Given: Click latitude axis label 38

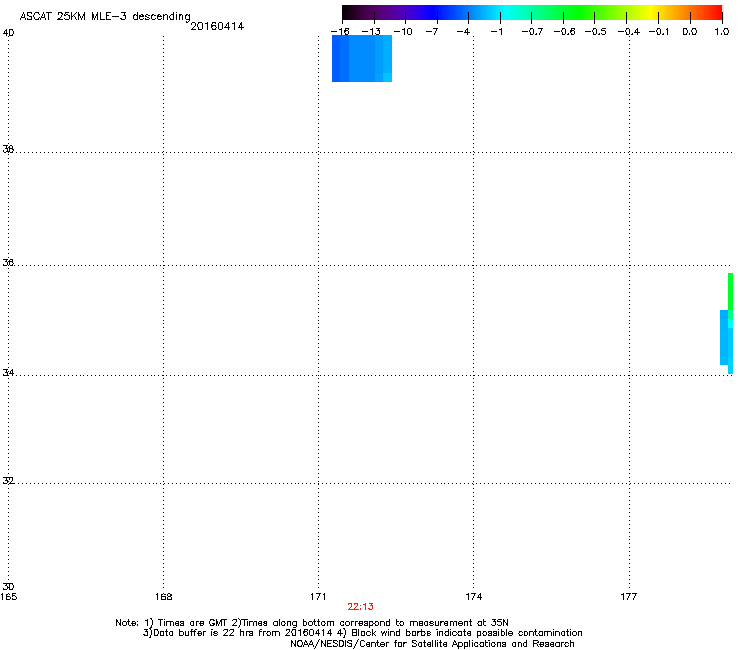Looking at the screenshot, I should (8, 149).
